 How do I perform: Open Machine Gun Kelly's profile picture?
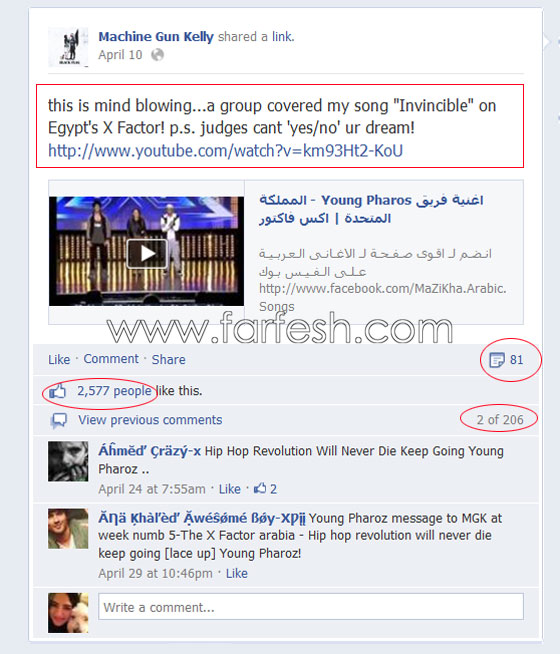point(68,47)
